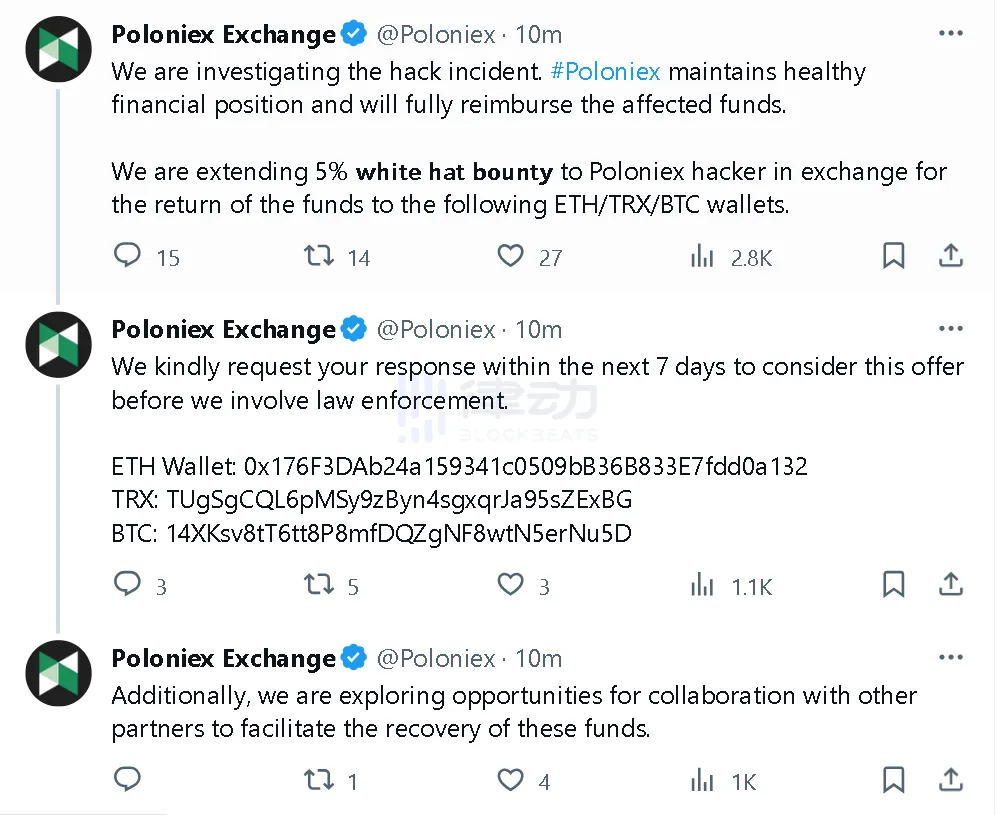Share the first Poloniex tweet

tap(951, 256)
